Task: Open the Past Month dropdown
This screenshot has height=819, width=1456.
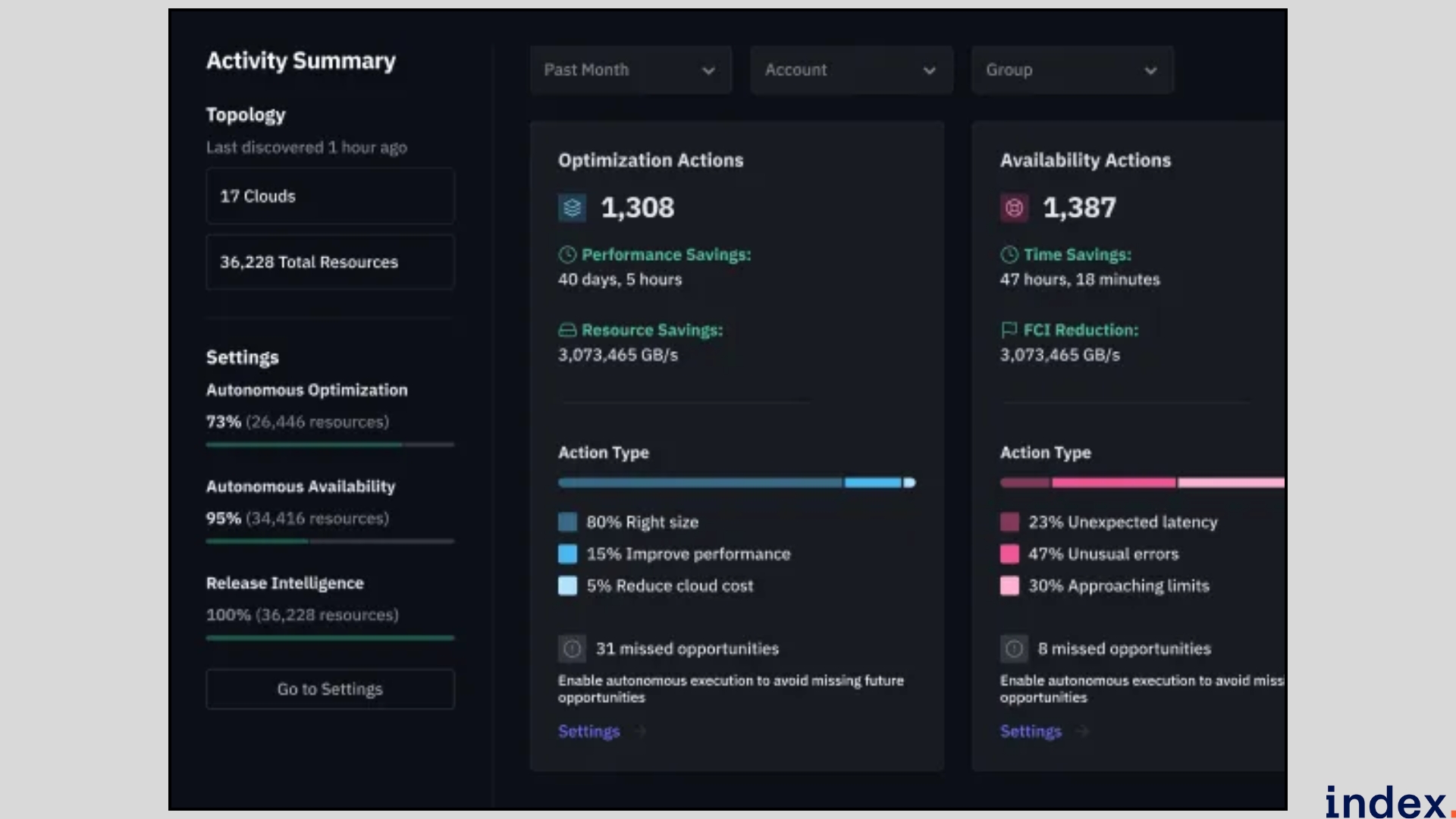Action: (630, 70)
